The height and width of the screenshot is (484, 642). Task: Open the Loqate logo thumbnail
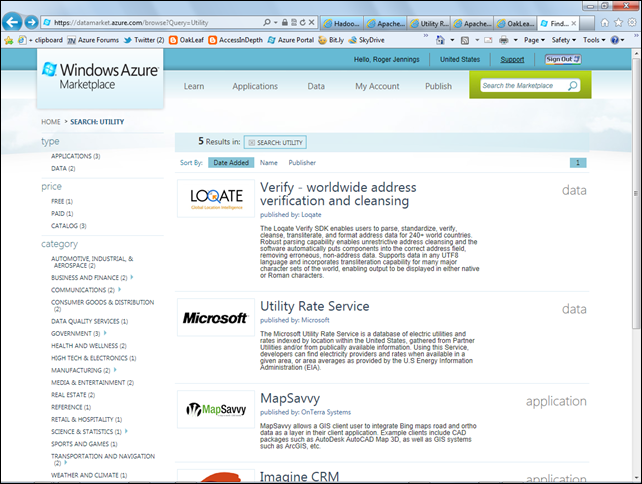216,198
